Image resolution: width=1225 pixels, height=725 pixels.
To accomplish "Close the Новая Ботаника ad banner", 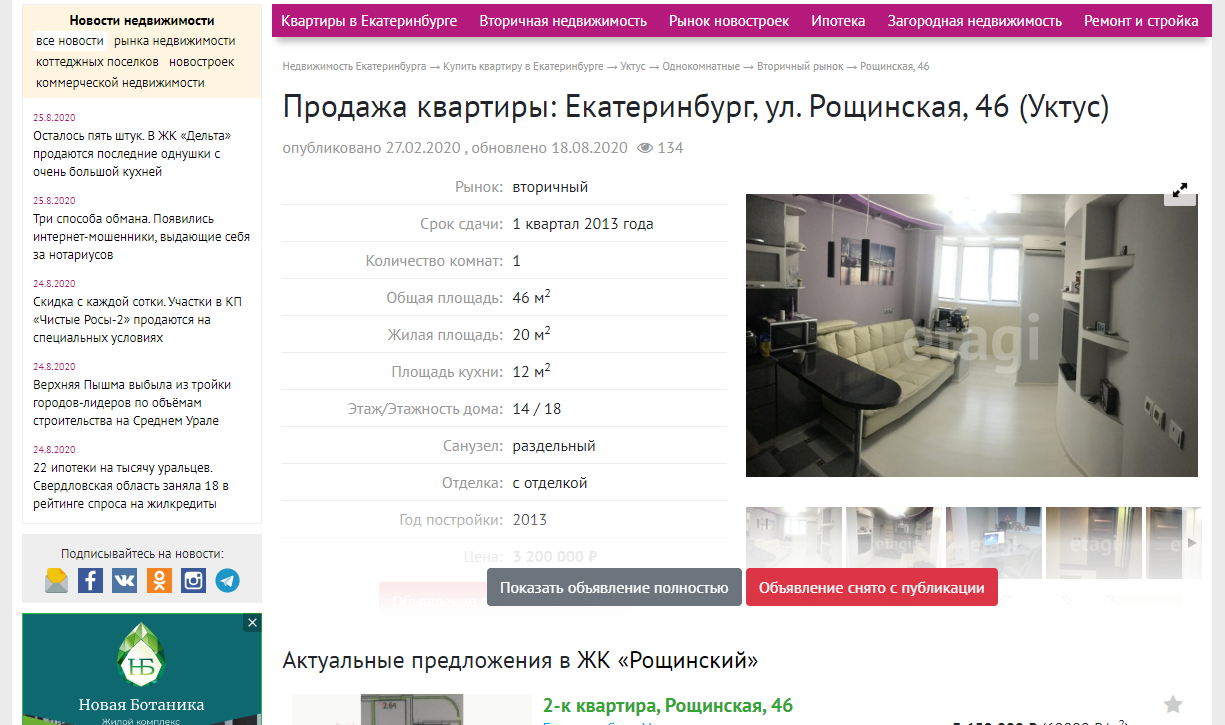I will (252, 623).
